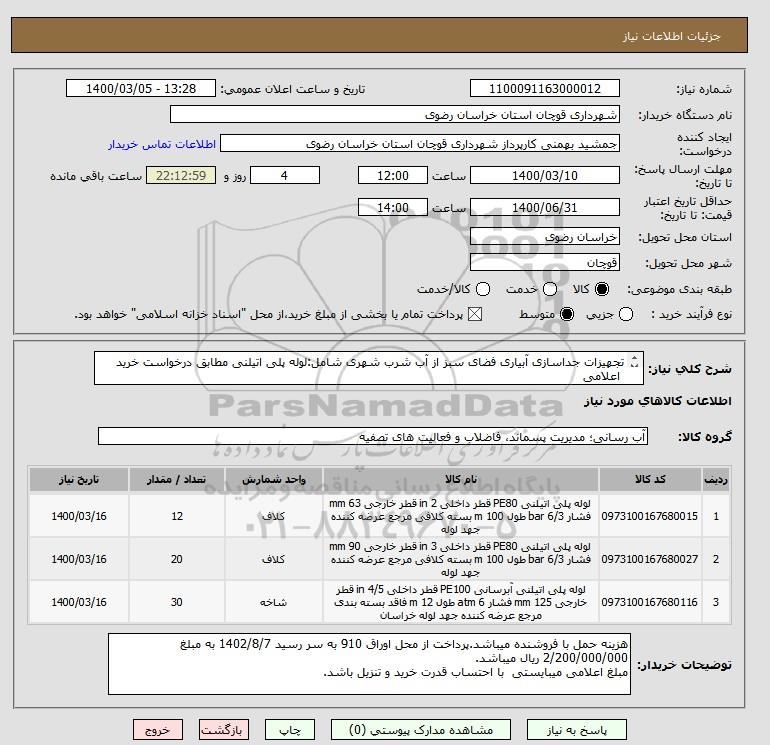Click the buyer name field شهرداری قوچان
The width and height of the screenshot is (770, 745).
(x=394, y=114)
